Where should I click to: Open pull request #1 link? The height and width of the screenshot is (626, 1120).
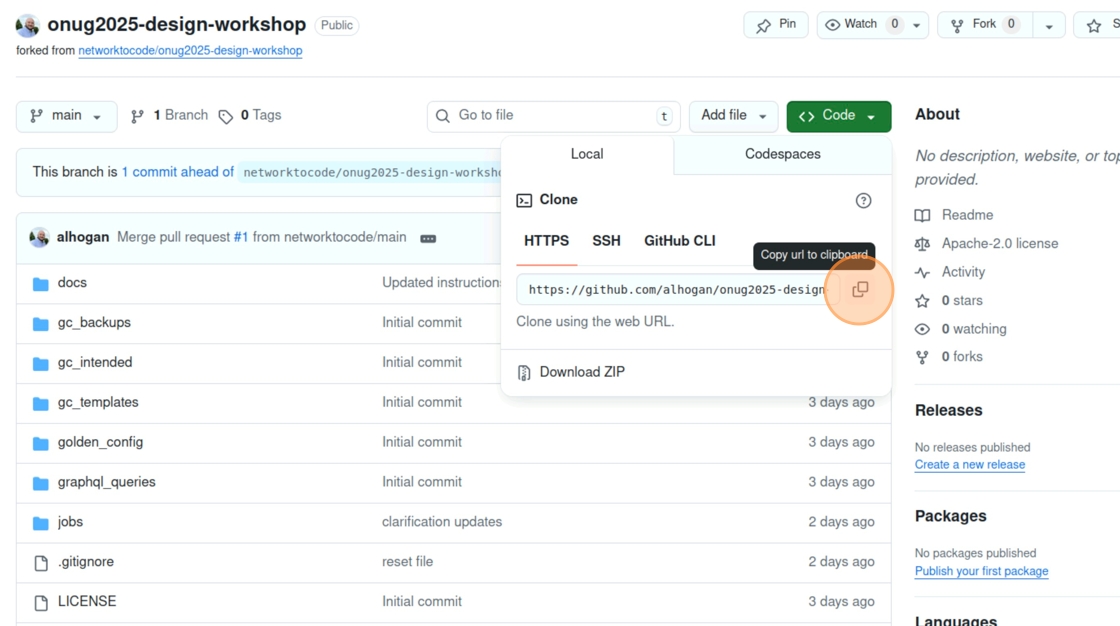click(241, 237)
